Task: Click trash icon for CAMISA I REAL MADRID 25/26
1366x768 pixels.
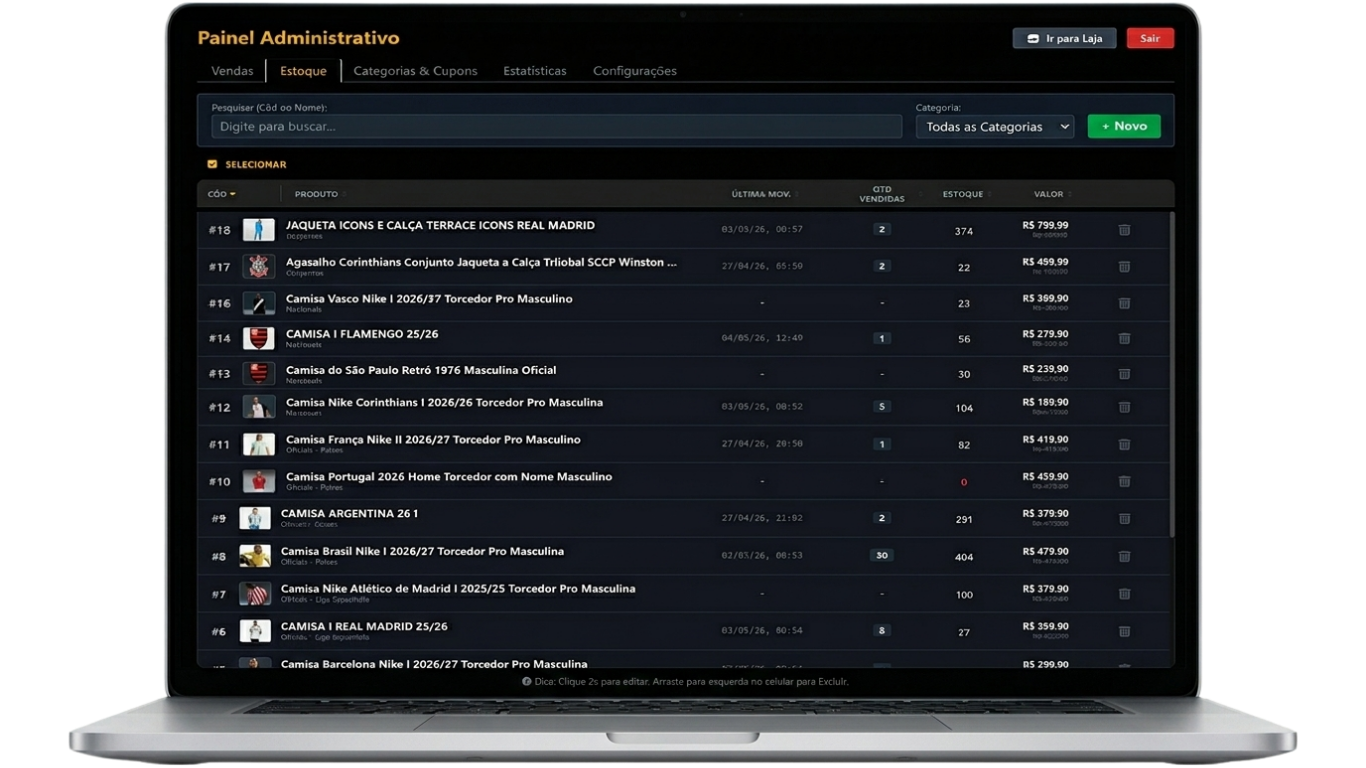Action: click(1124, 632)
